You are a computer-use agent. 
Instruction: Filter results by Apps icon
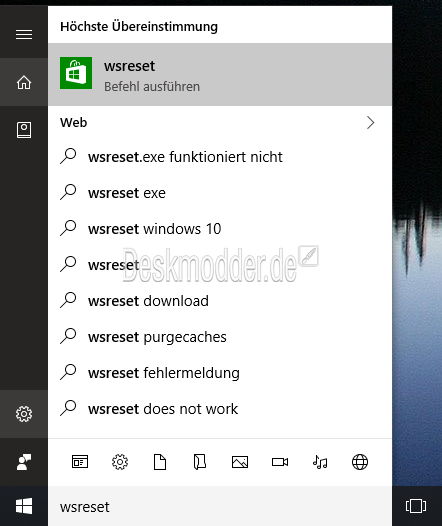pyautogui.click(x=80, y=462)
